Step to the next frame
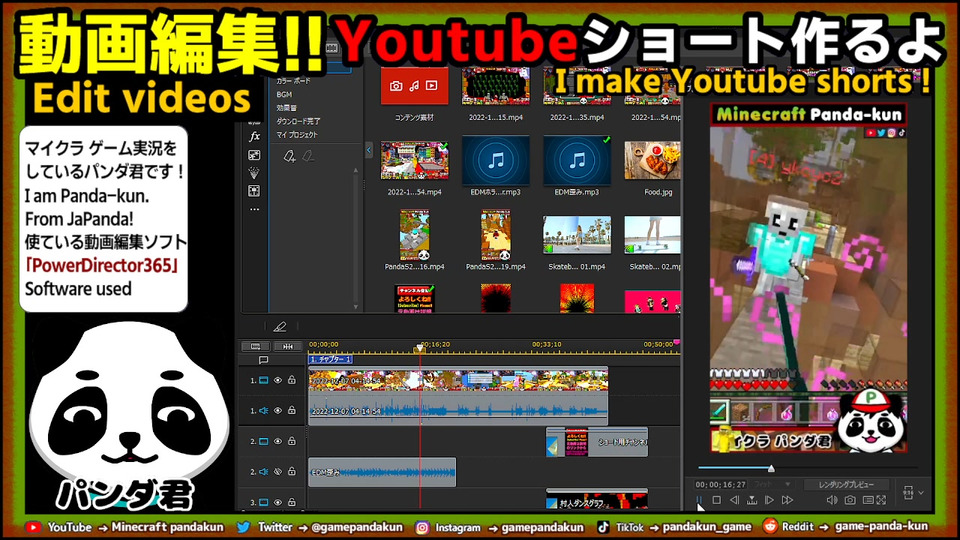Image resolution: width=960 pixels, height=540 pixels. tap(770, 500)
